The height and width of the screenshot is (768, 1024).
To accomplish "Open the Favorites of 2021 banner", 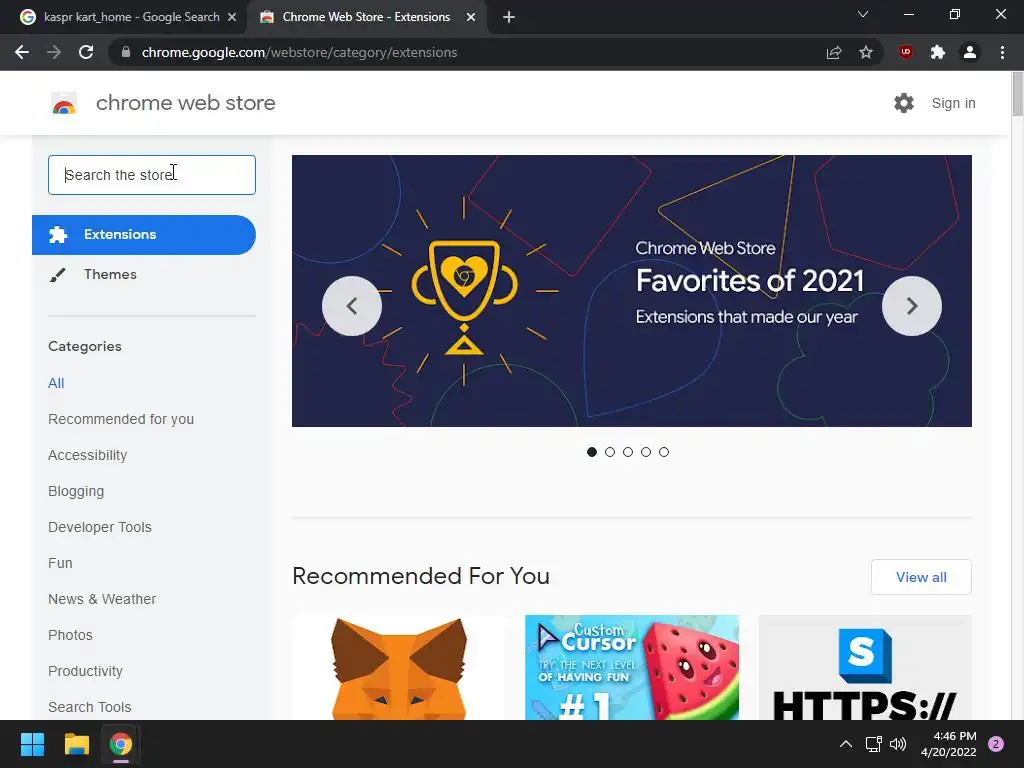I will click(x=632, y=291).
